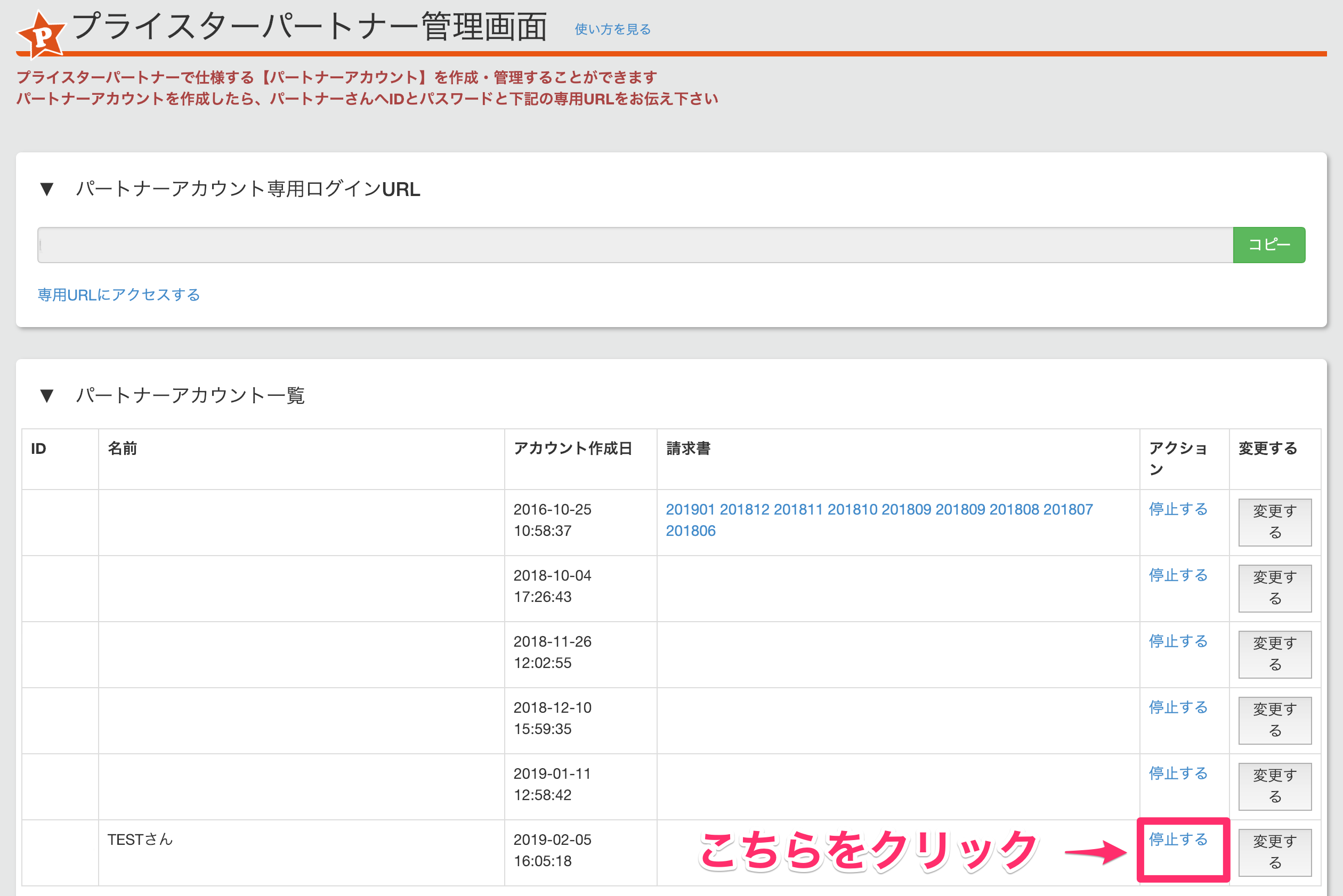The width and height of the screenshot is (1343, 896).
Task: Click 停止する for the 2018-10-04 account
Action: [1178, 575]
